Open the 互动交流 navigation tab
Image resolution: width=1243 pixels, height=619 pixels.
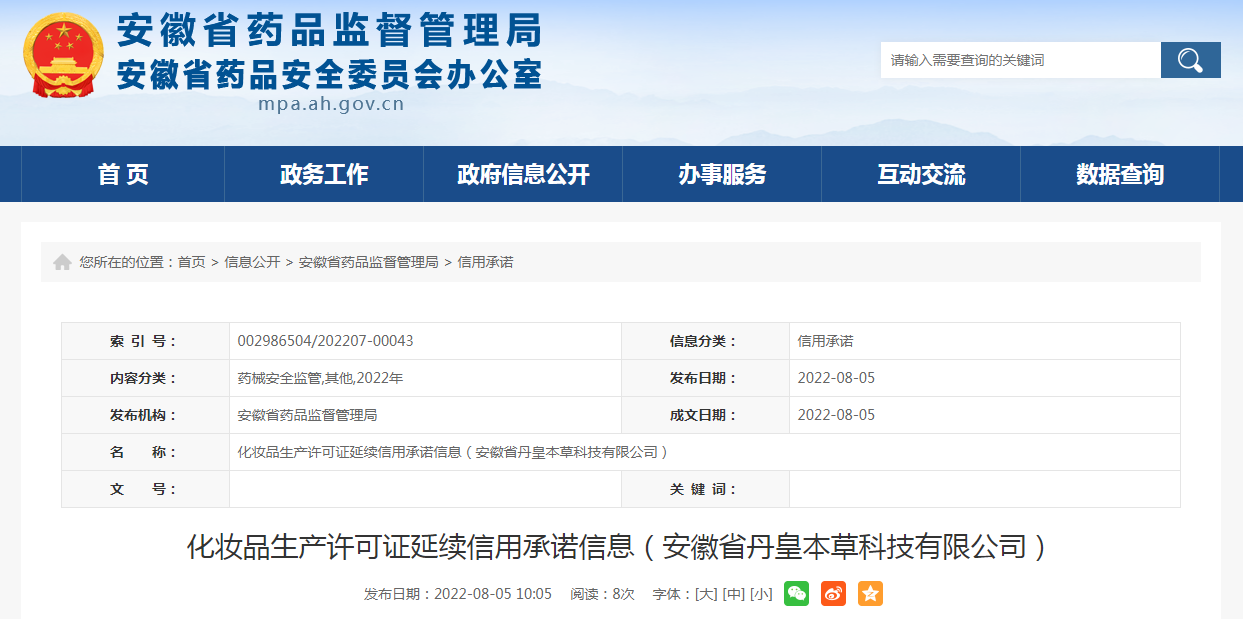tap(921, 174)
